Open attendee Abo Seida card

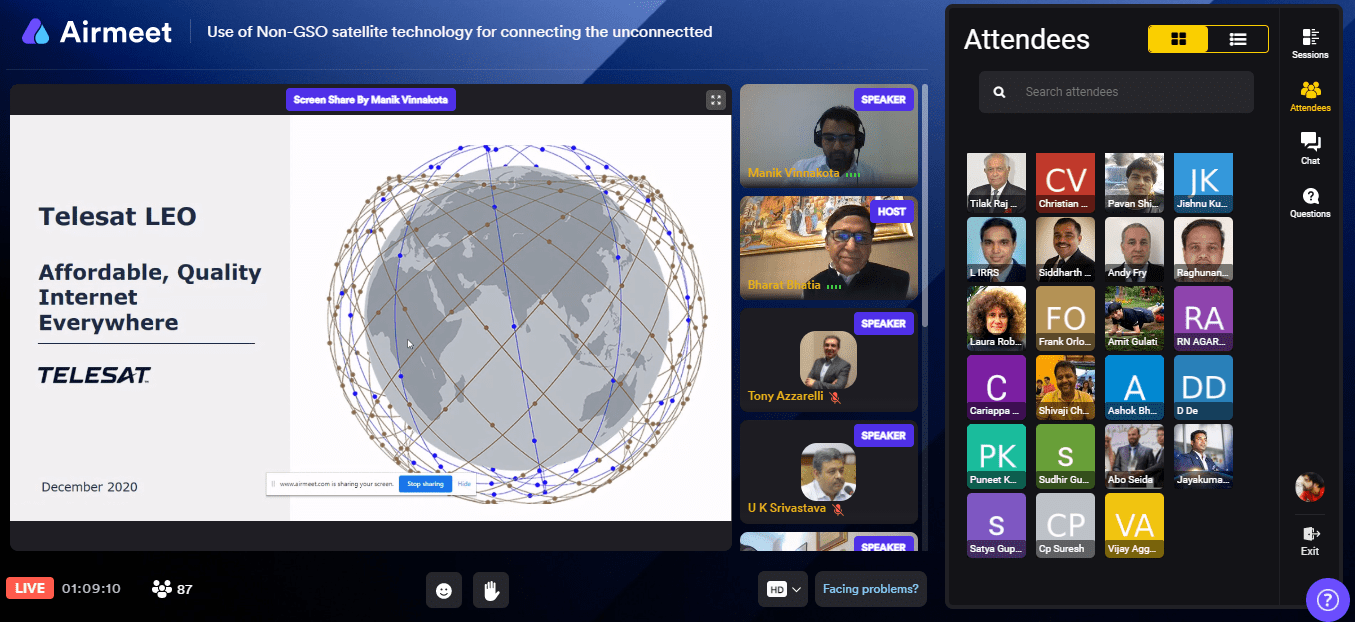point(1134,456)
